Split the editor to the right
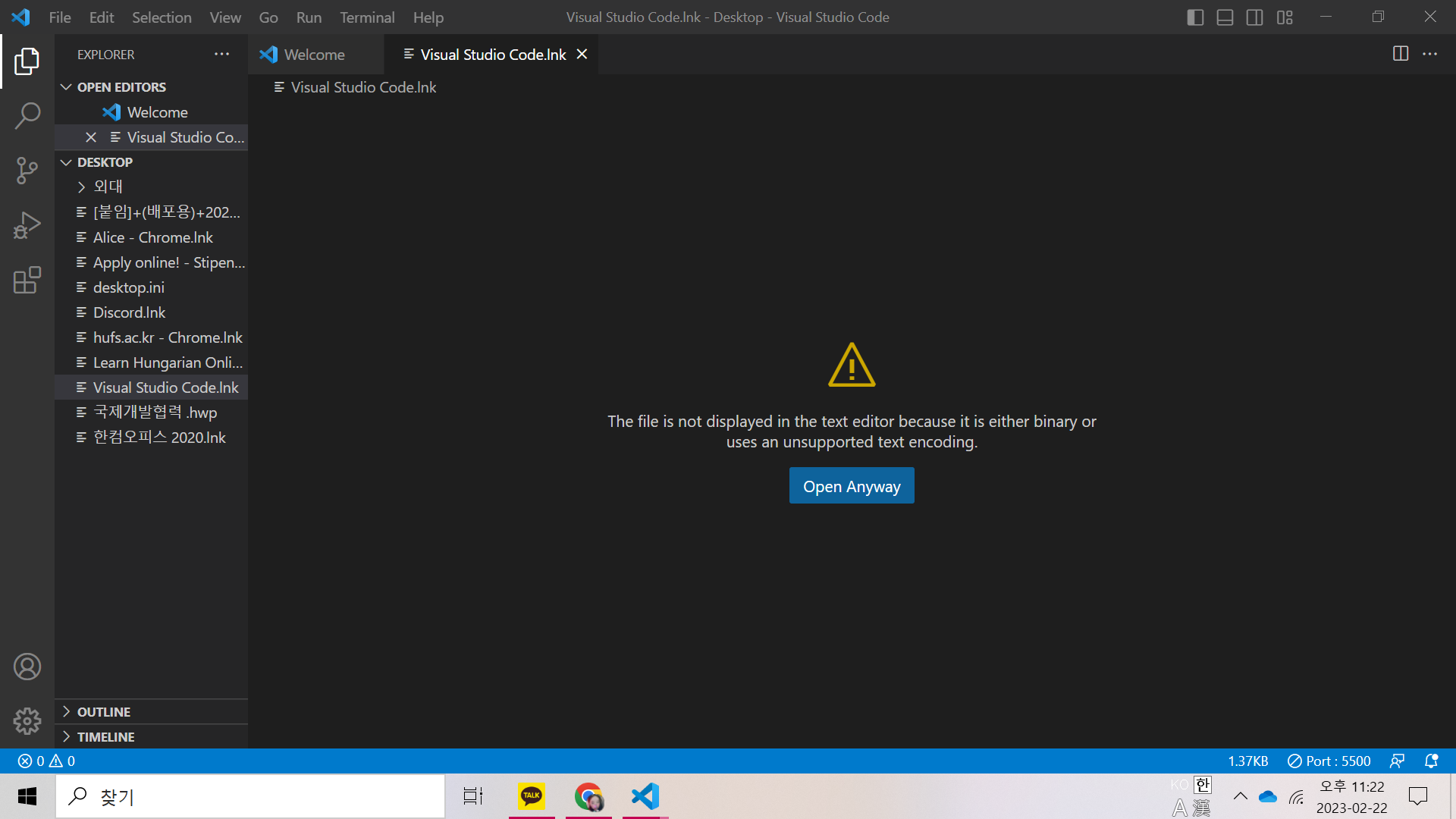Image resolution: width=1456 pixels, height=819 pixels. tap(1401, 54)
